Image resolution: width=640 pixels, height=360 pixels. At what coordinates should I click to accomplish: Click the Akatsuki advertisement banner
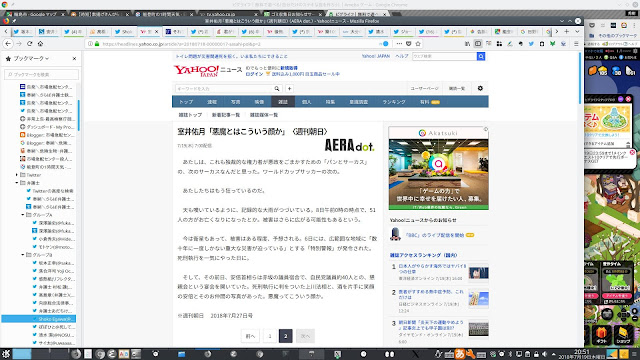pos(438,168)
